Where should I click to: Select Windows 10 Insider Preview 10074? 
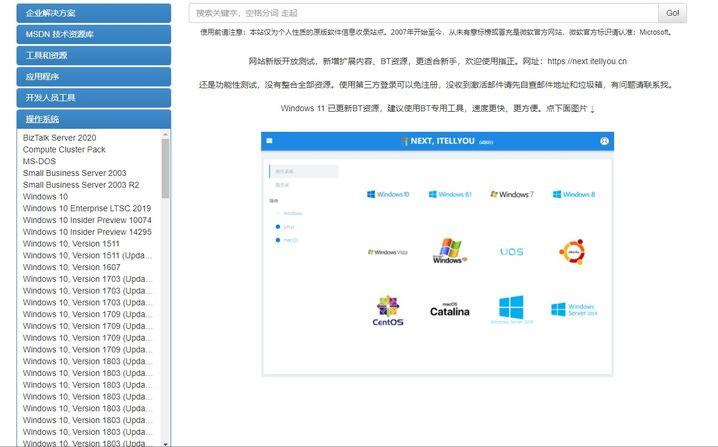click(x=87, y=220)
